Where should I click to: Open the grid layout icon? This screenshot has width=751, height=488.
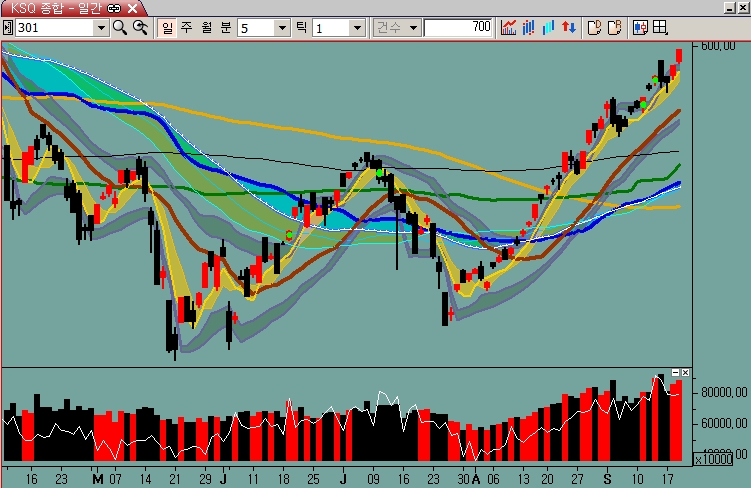coord(661,28)
